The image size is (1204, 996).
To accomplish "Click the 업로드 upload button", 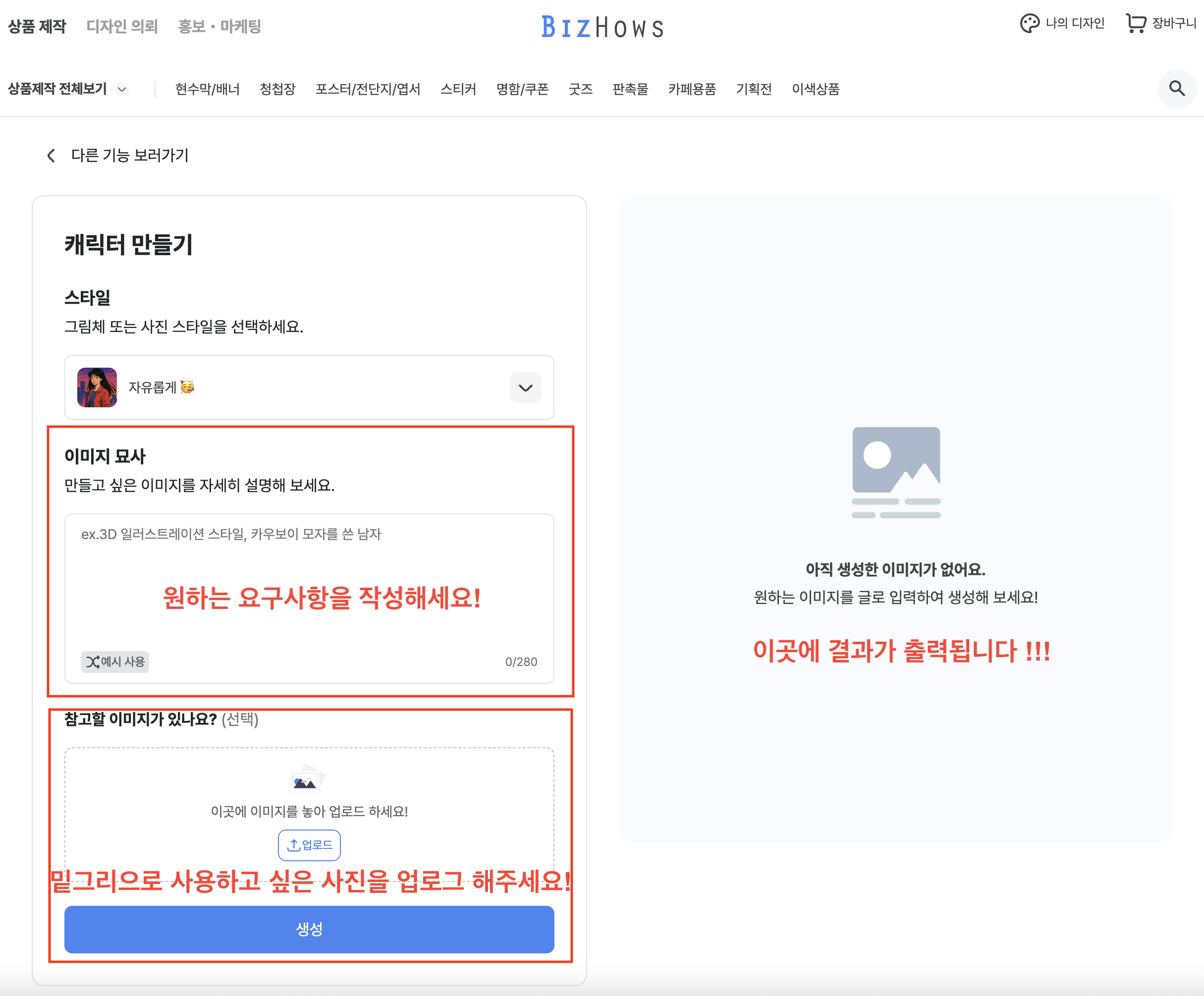I will [309, 845].
